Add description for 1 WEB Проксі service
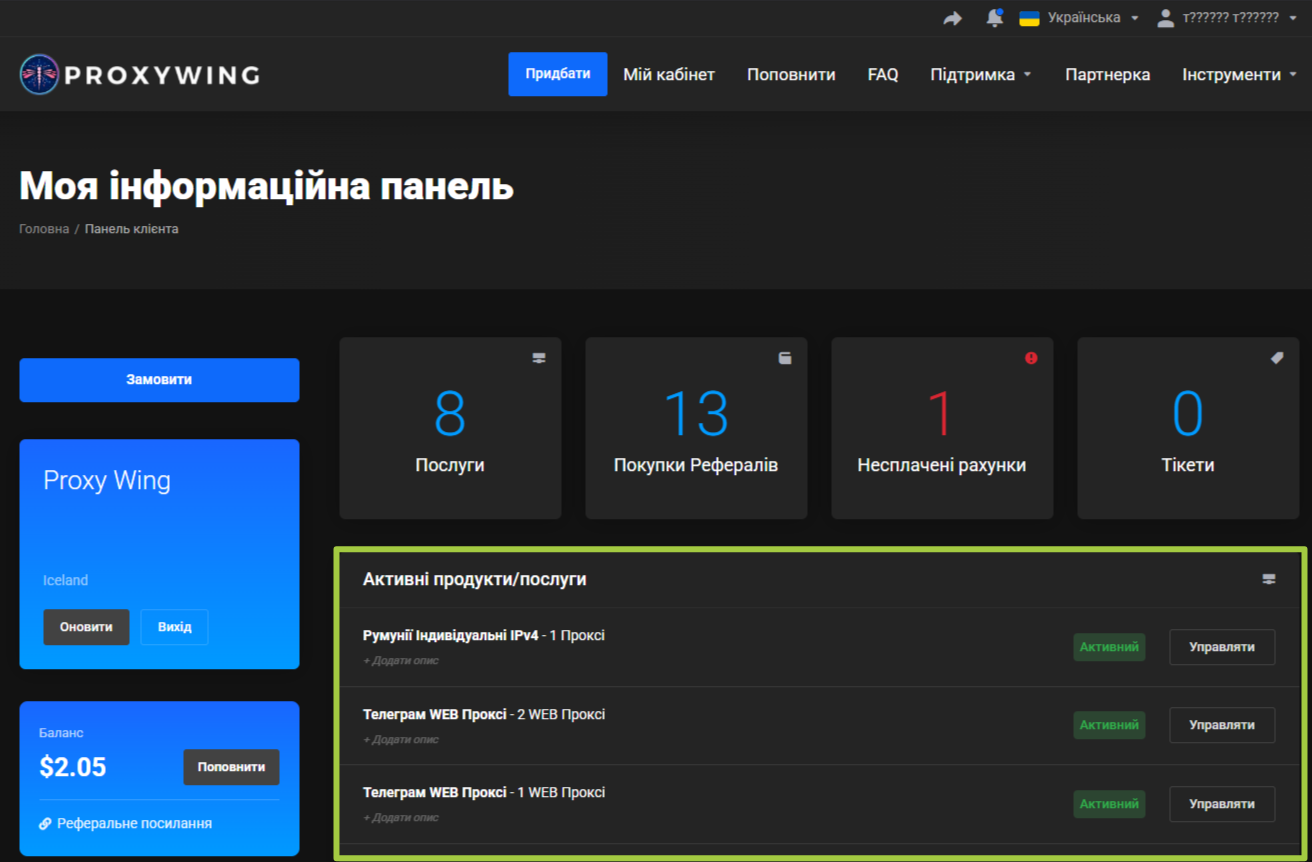The image size is (1312, 862). pyautogui.click(x=400, y=818)
